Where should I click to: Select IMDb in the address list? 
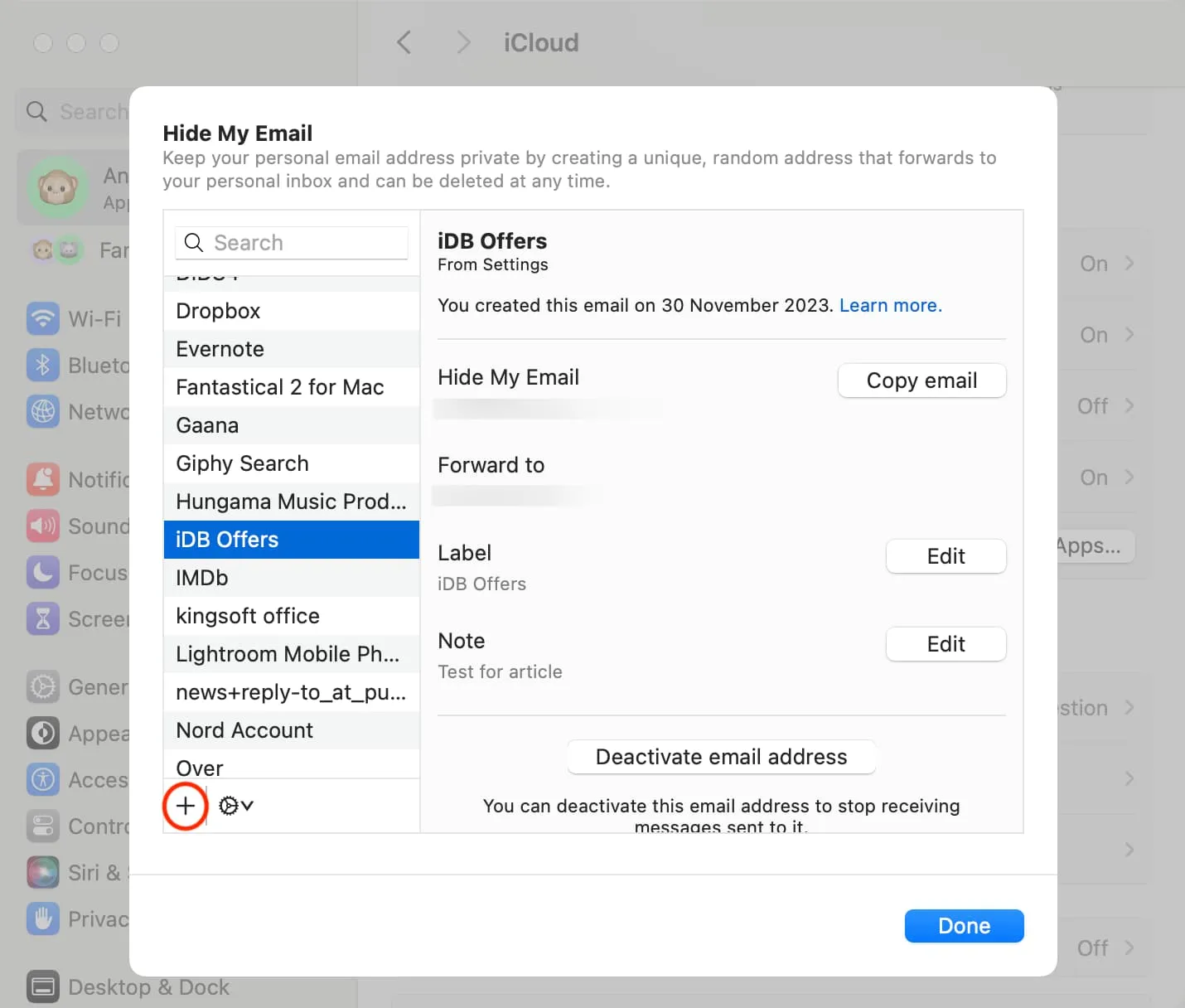pos(292,578)
